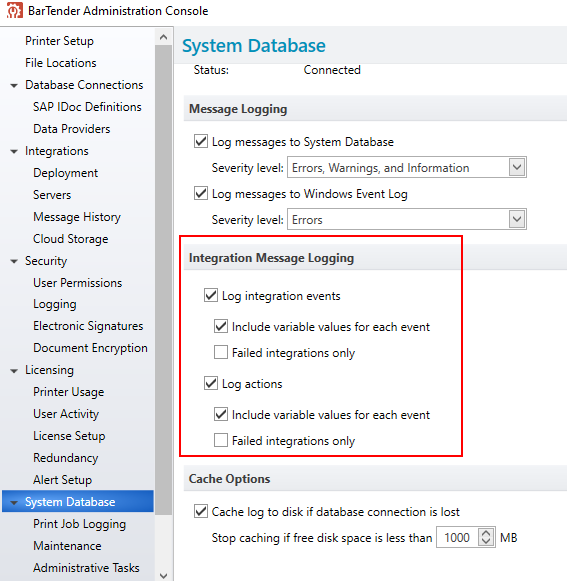
Task: Open Data Providers page
Action: tap(72, 129)
